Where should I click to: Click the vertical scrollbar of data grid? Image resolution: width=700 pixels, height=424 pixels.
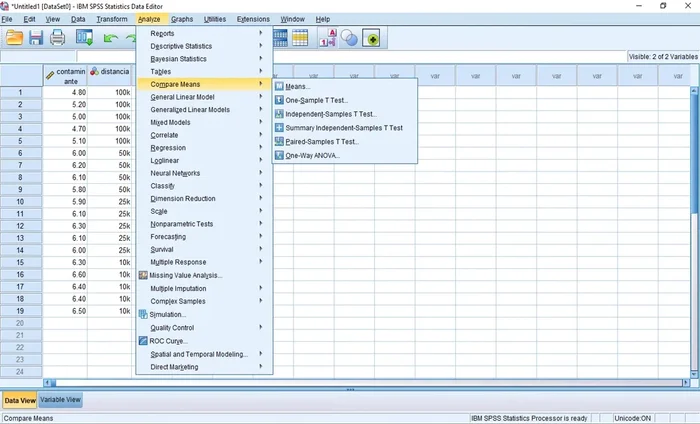tap(693, 230)
